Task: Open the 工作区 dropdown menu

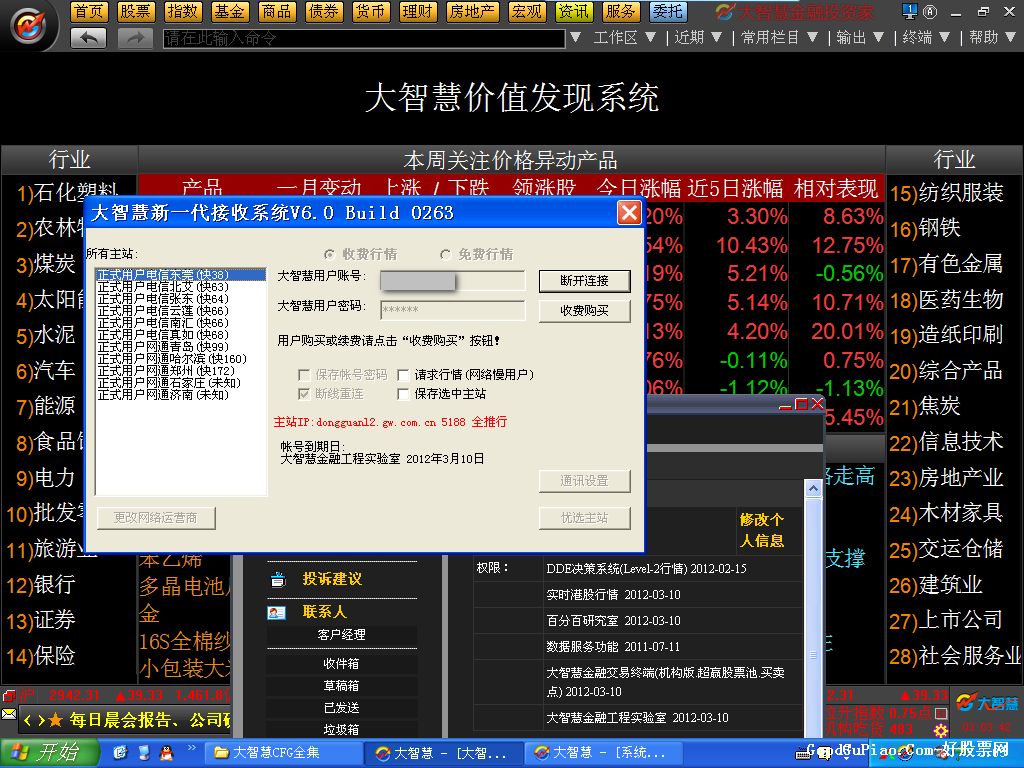Action: tap(624, 38)
